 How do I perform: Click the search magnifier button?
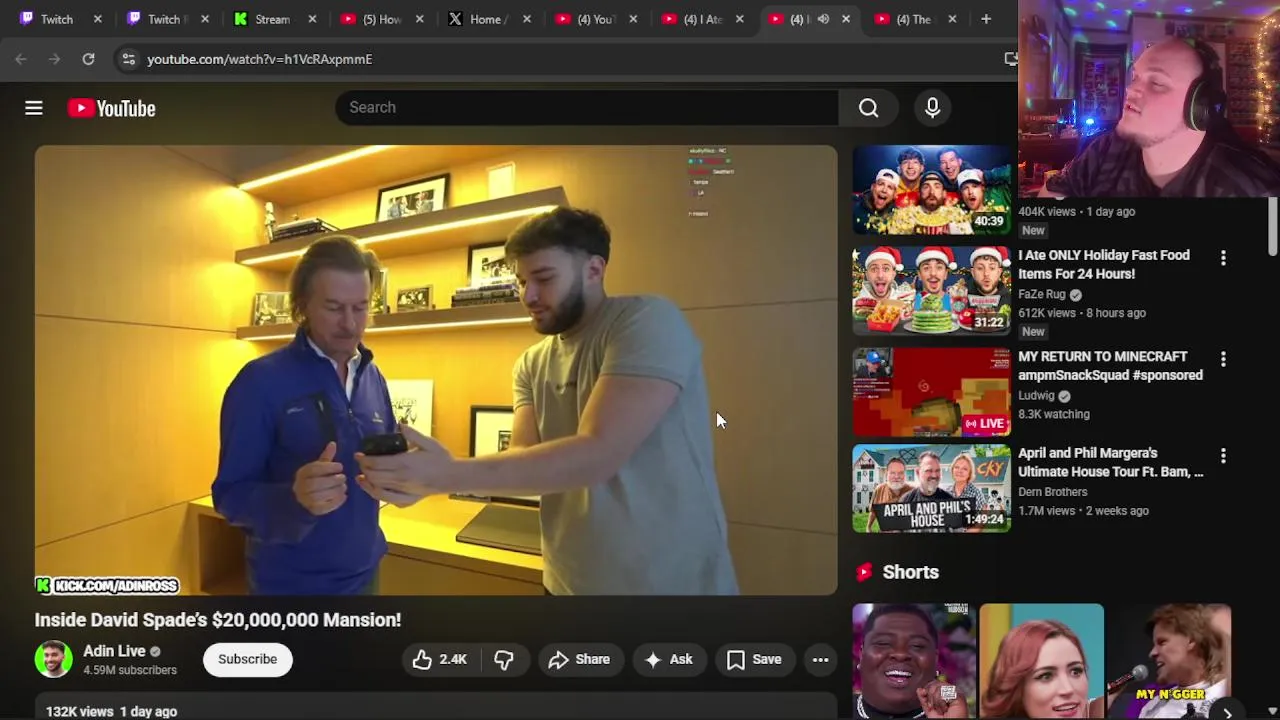[x=868, y=107]
